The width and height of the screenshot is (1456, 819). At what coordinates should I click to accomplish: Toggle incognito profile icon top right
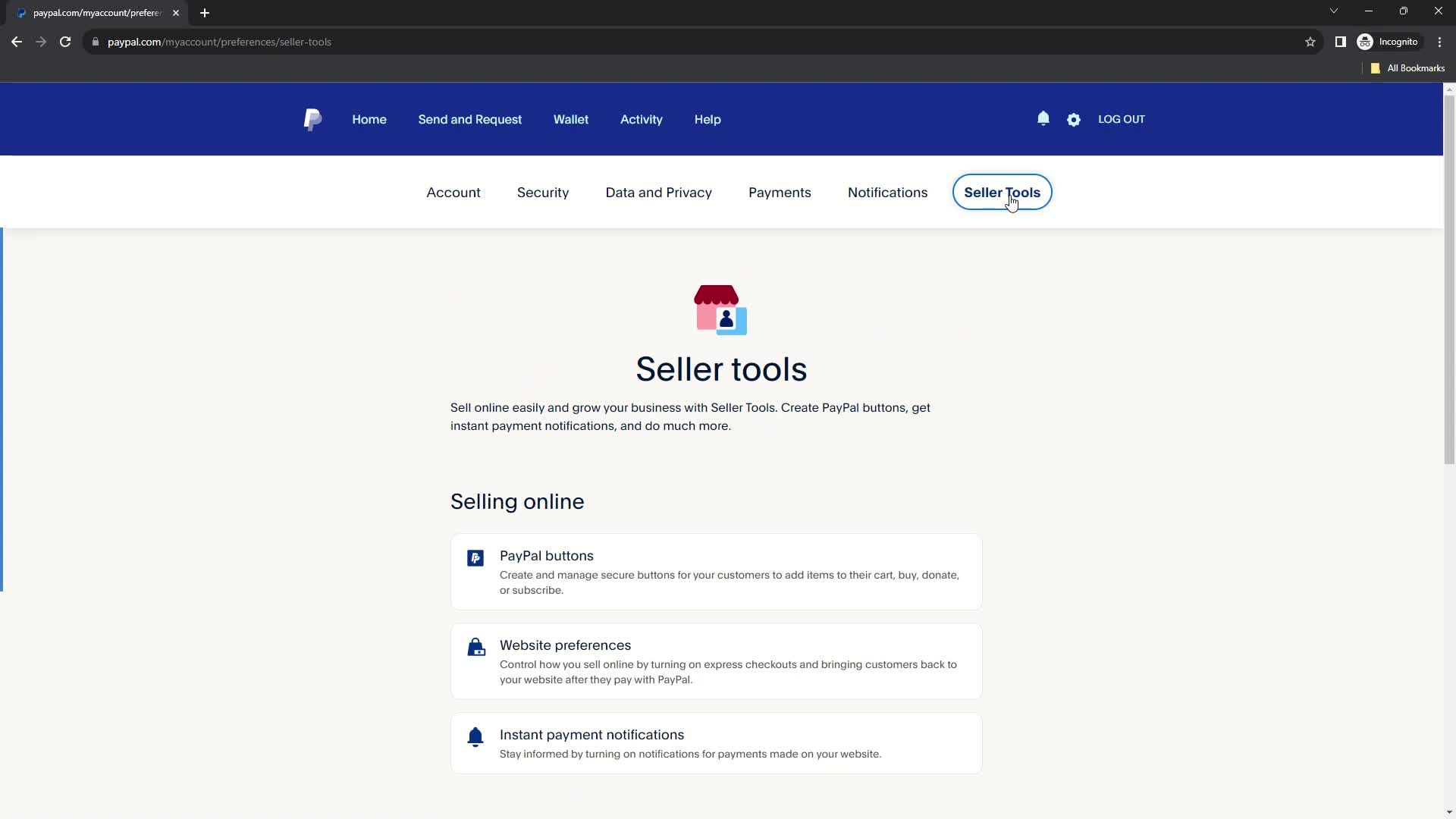1365,41
